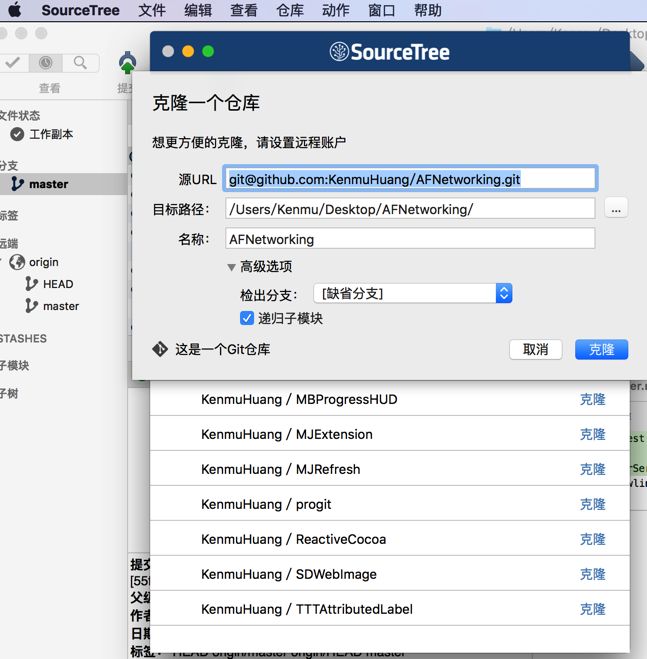Select master under origin remote
647x659 pixels.
pyautogui.click(x=61, y=306)
